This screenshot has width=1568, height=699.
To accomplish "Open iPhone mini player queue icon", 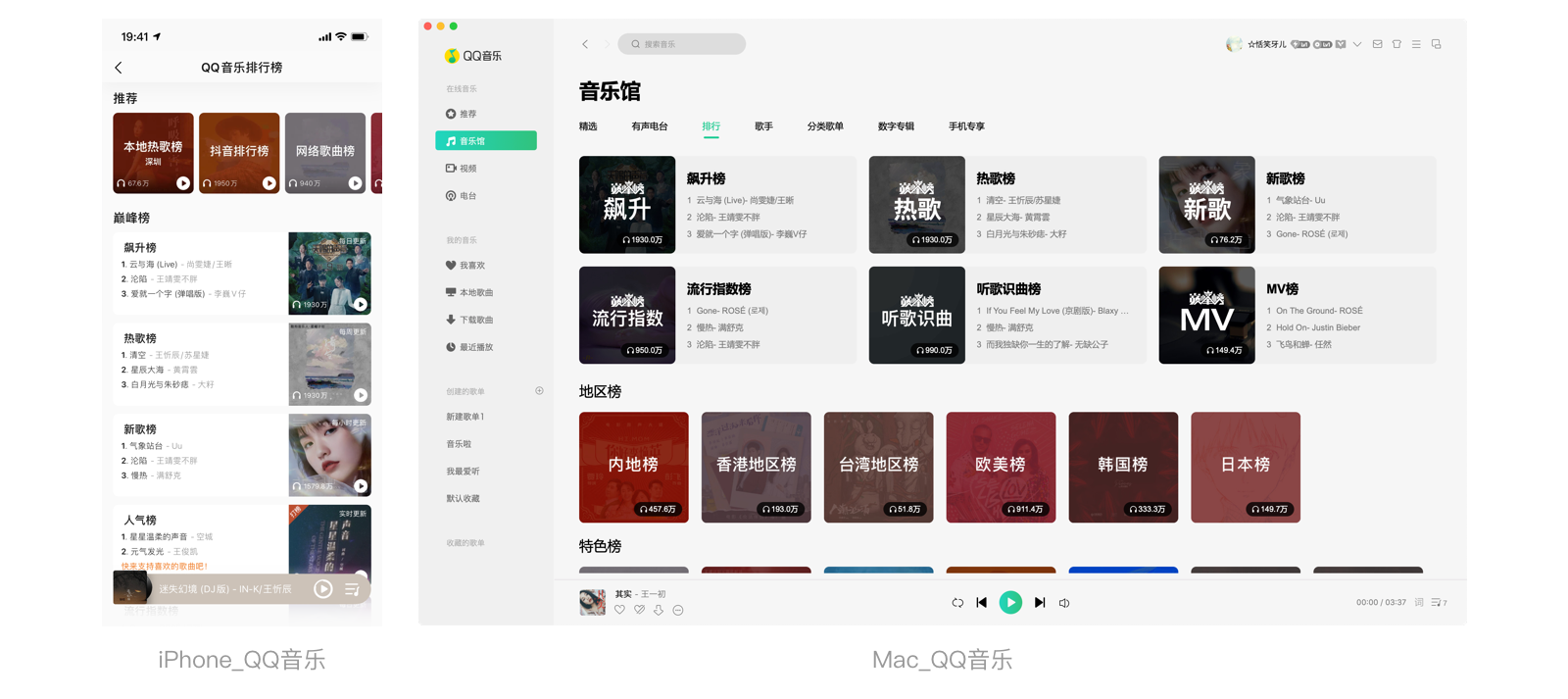I will [x=352, y=589].
